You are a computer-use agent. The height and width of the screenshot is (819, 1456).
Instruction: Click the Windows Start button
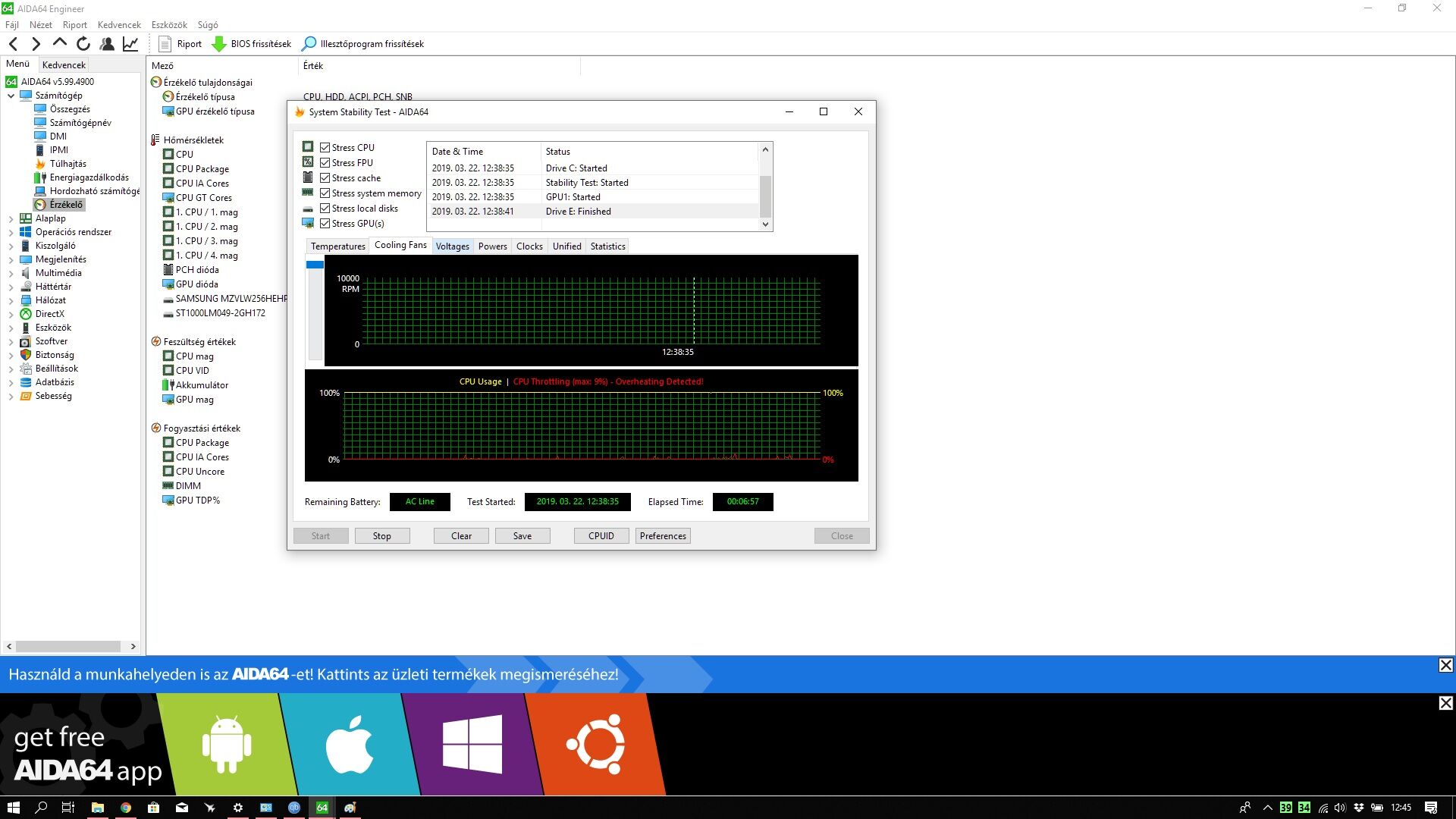coord(13,808)
